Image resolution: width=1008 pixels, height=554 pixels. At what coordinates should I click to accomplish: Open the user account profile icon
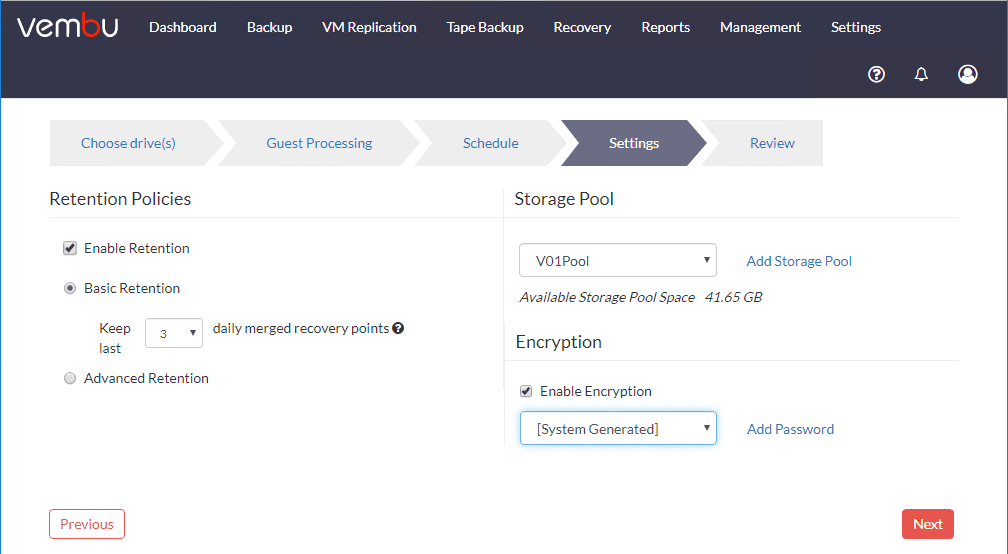coord(968,75)
